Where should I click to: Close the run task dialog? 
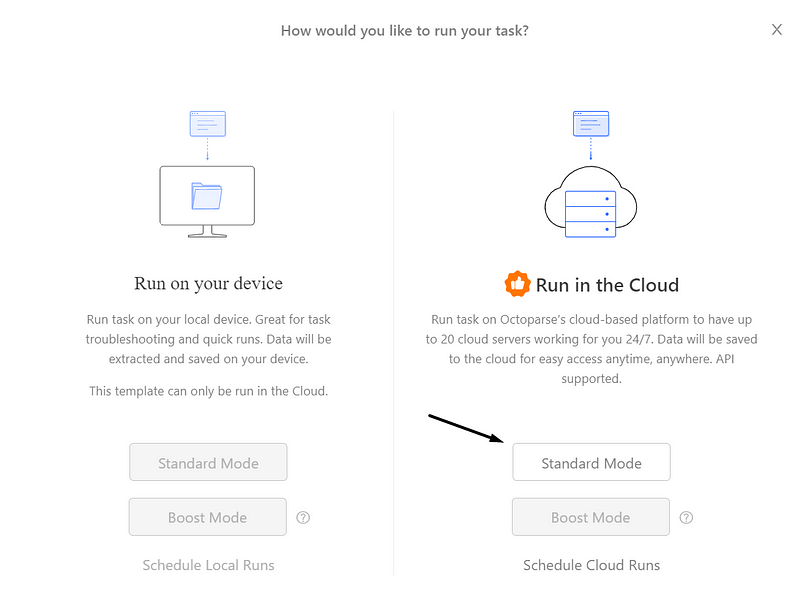point(777,30)
